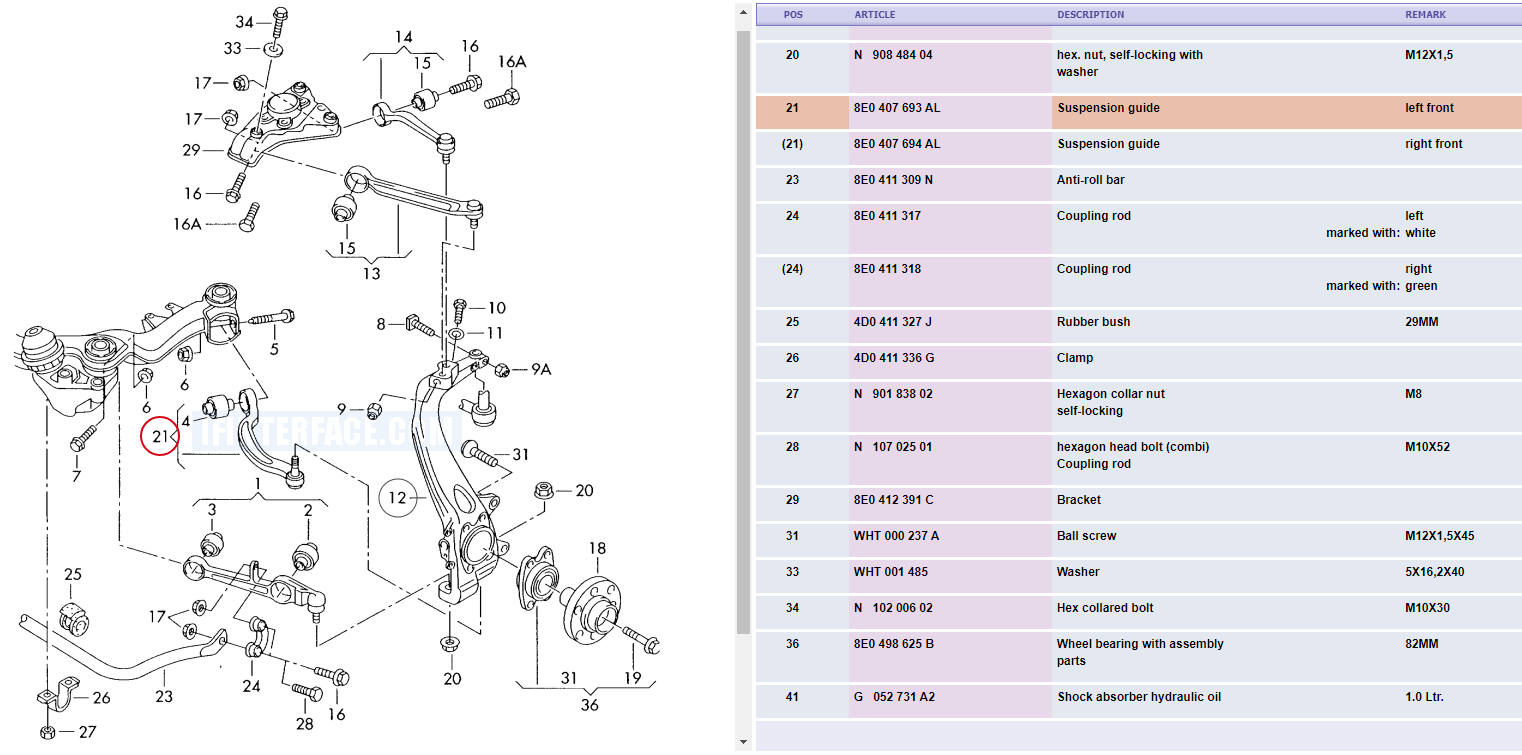Click the DESCRIPTION column header

pyautogui.click(x=1090, y=15)
